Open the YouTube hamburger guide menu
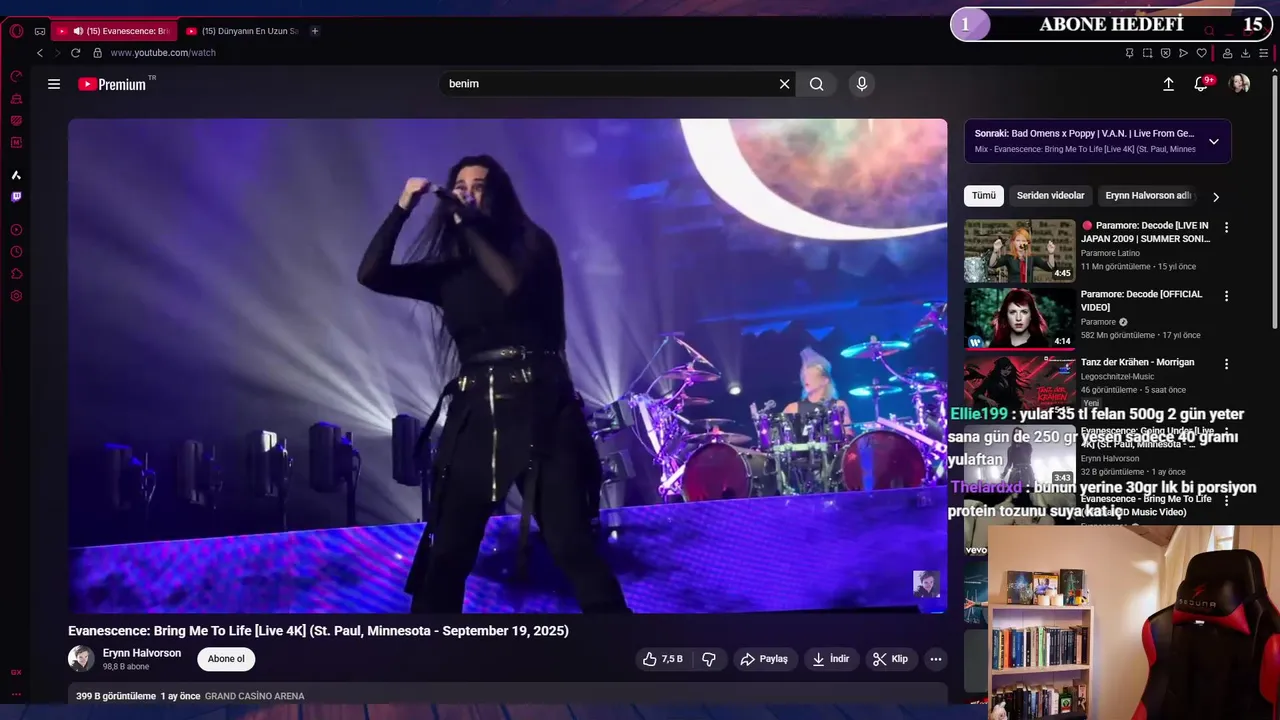 (54, 84)
